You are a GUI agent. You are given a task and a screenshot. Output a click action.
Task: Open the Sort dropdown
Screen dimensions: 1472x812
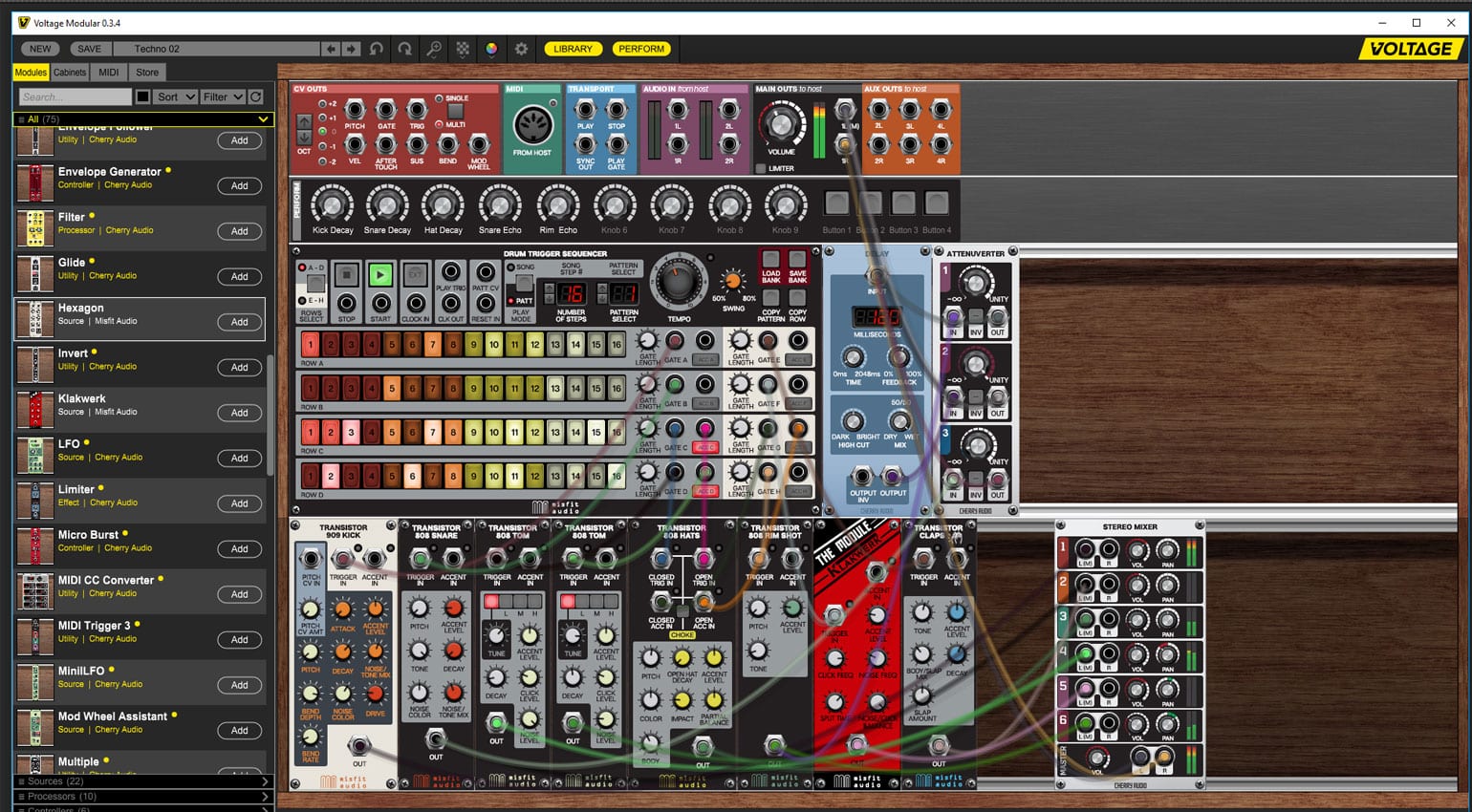pos(176,96)
